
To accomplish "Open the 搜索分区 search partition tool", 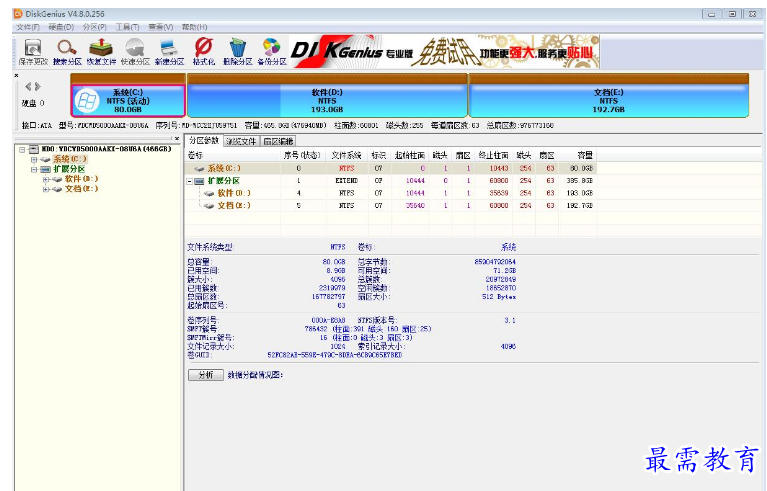I will tap(67, 52).
